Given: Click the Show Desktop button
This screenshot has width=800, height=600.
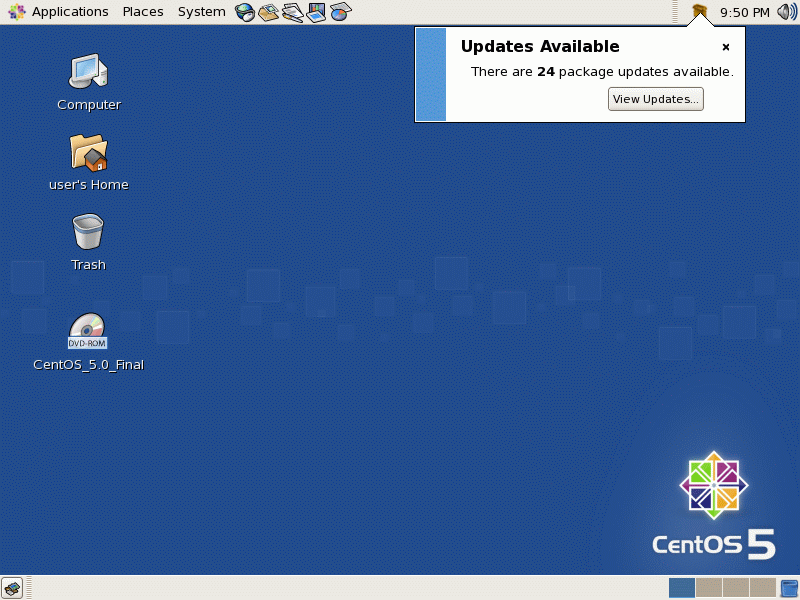Looking at the screenshot, I should point(10,587).
